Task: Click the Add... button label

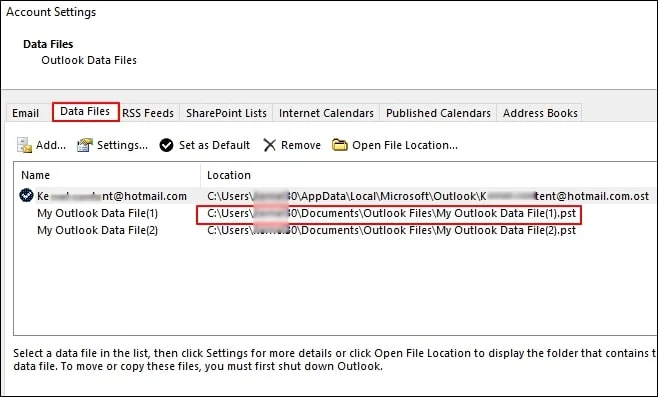Action: (51, 145)
